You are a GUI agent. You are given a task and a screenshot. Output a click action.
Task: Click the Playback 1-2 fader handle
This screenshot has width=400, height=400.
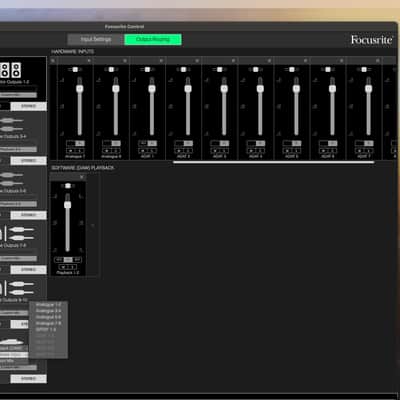tap(68, 204)
